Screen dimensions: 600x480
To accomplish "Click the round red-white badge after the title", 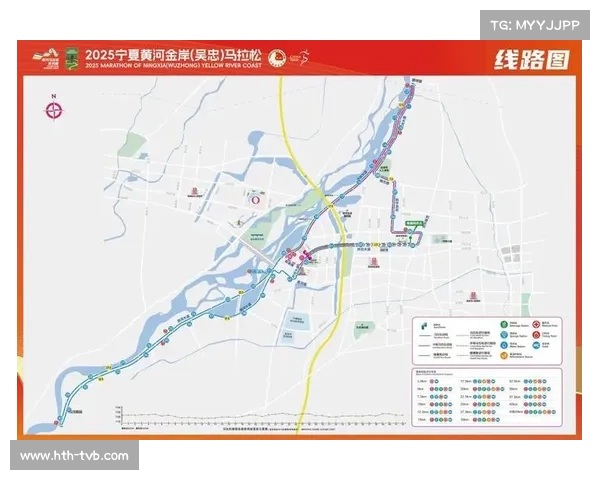I will (277, 59).
